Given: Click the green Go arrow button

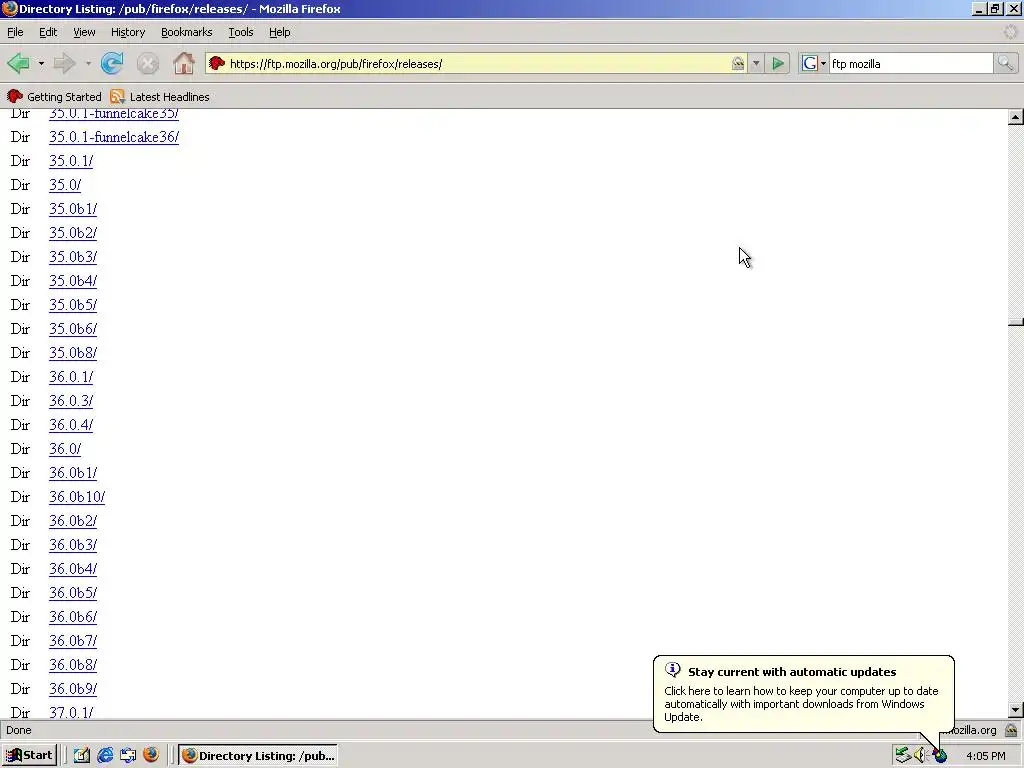Looking at the screenshot, I should [778, 63].
